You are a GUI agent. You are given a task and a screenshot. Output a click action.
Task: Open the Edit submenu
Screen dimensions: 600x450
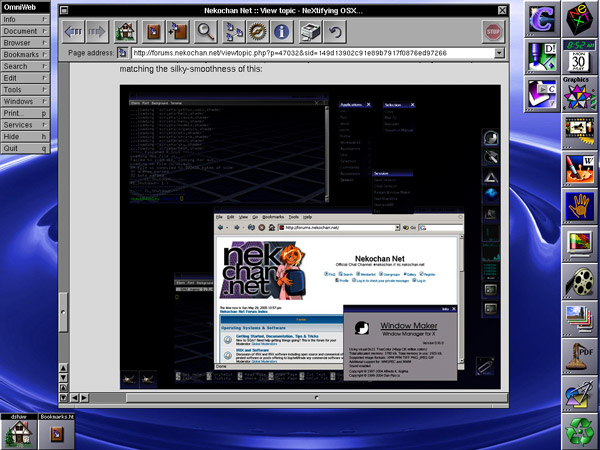coord(25,78)
